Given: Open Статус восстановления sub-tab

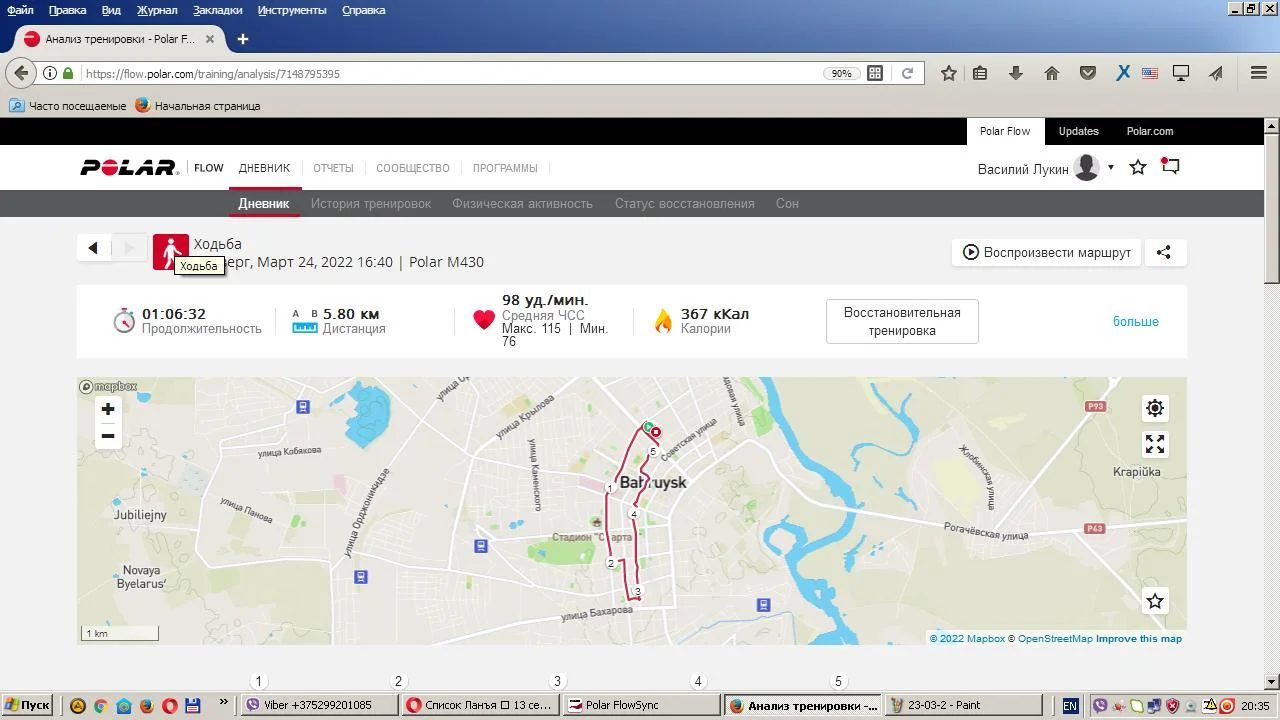Looking at the screenshot, I should point(685,203).
